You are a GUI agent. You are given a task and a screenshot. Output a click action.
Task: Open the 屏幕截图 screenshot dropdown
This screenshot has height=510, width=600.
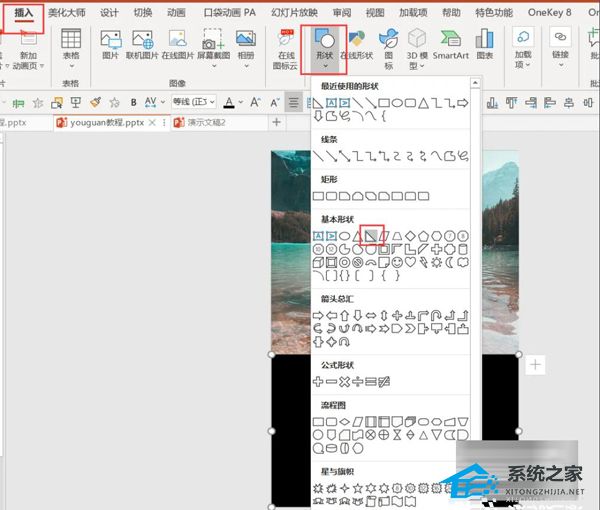coord(214,66)
